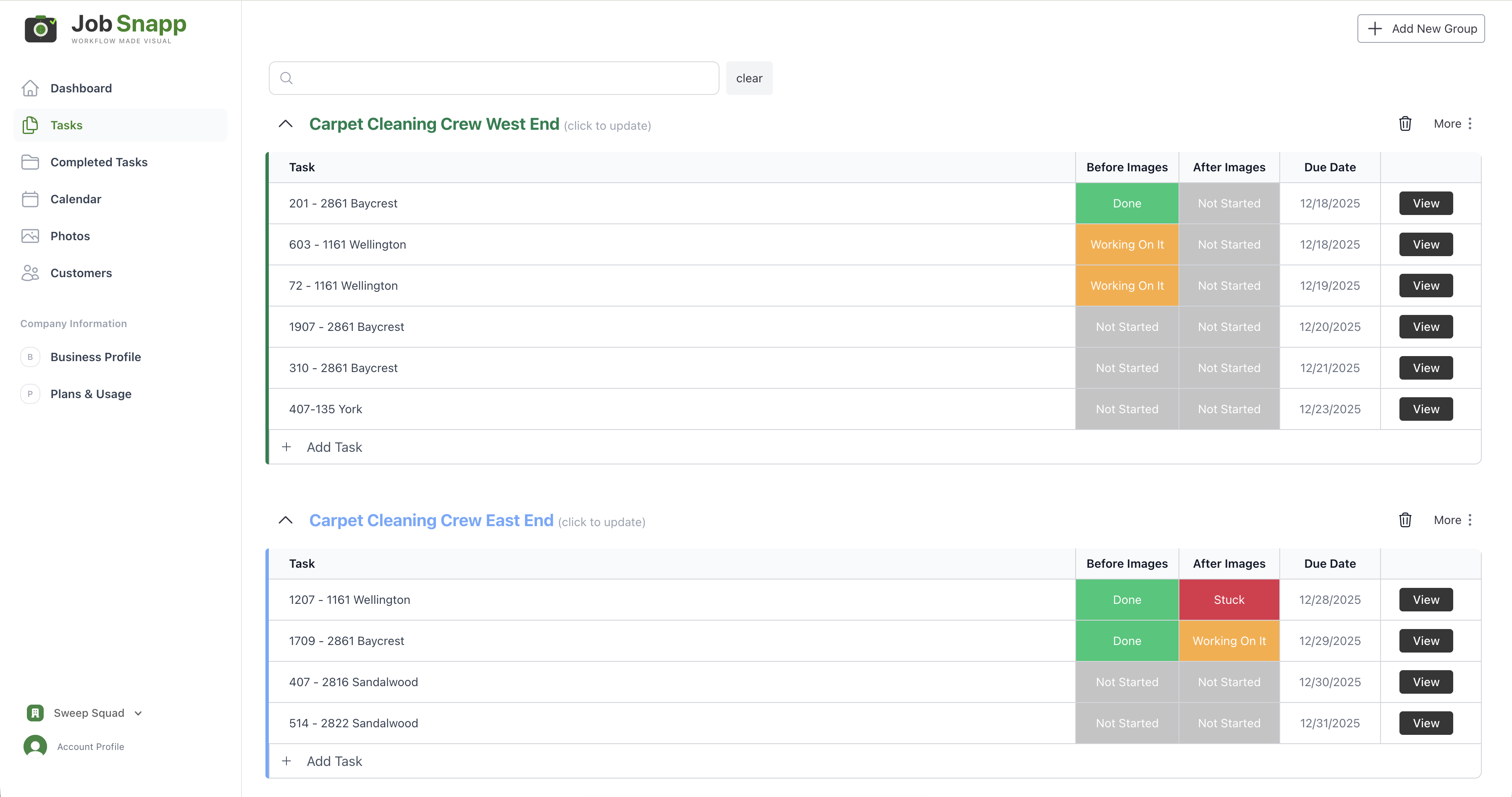Screen dimensions: 1512x797
Task: View task 201 - 2861 Baycrest
Action: (x=1425, y=203)
